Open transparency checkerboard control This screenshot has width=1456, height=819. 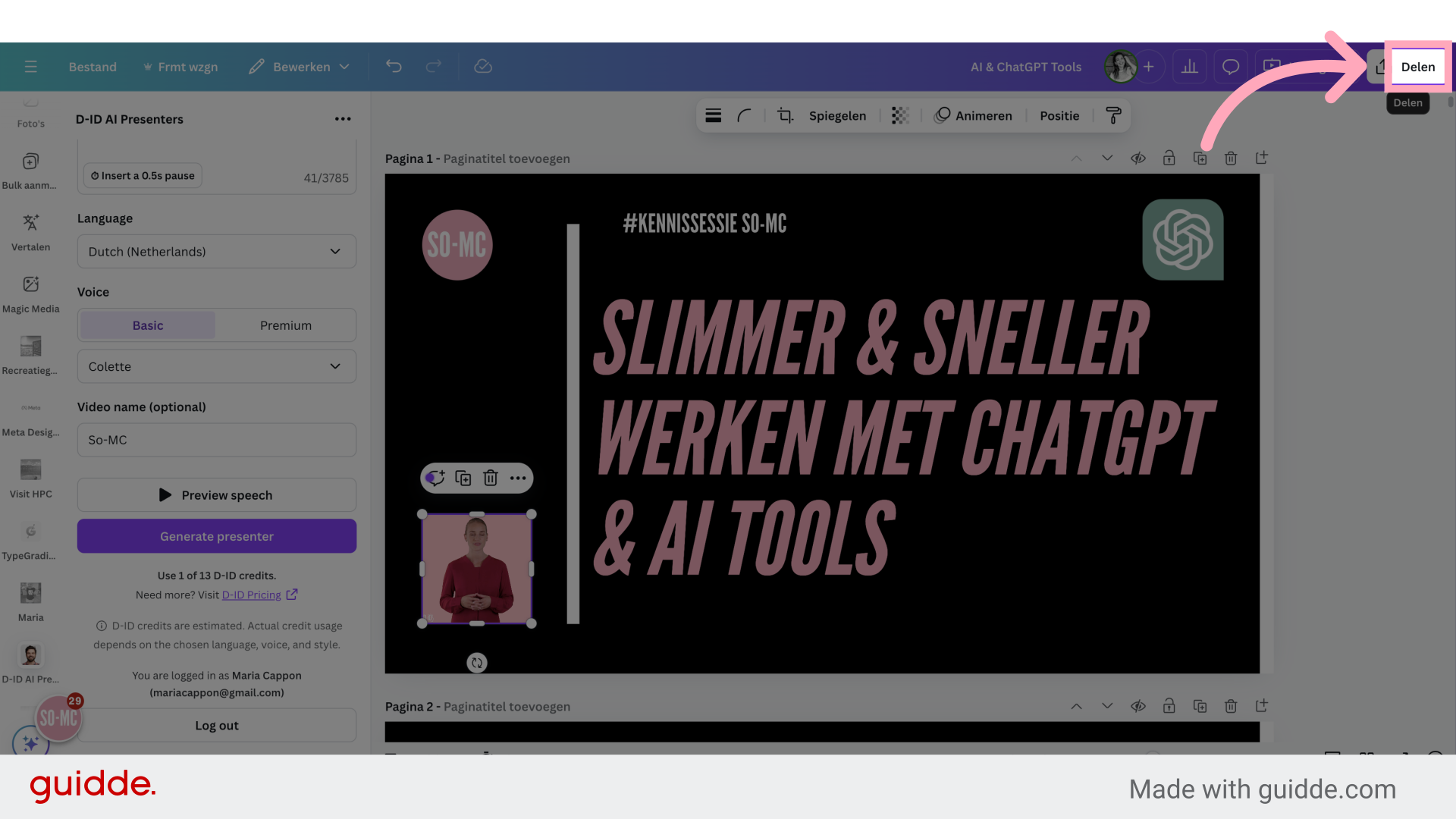(899, 115)
